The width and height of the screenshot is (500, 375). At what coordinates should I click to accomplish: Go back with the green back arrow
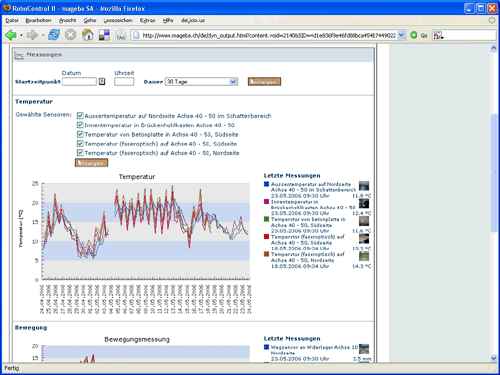coord(11,35)
